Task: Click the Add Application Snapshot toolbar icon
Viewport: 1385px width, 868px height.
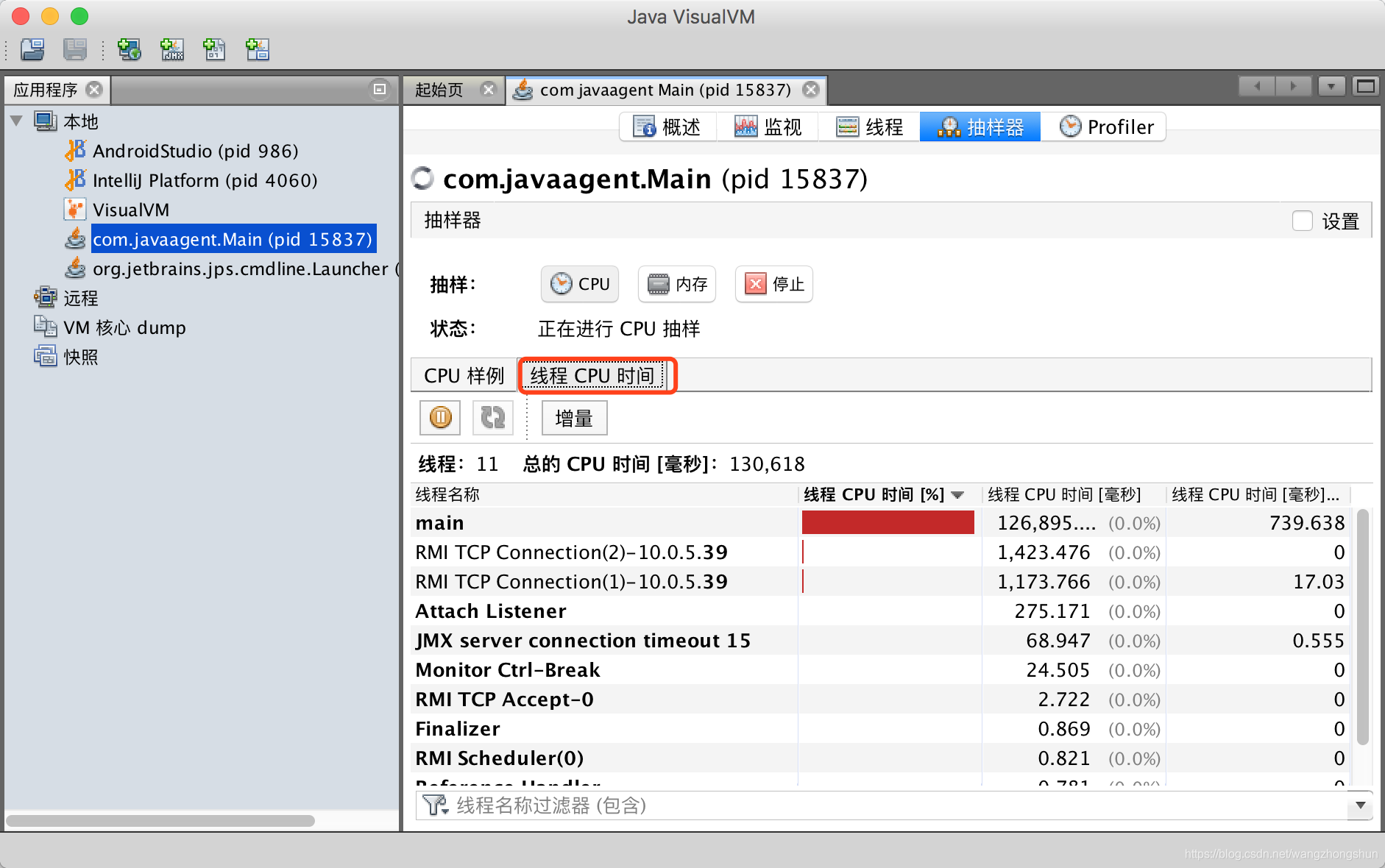Action: click(x=257, y=49)
